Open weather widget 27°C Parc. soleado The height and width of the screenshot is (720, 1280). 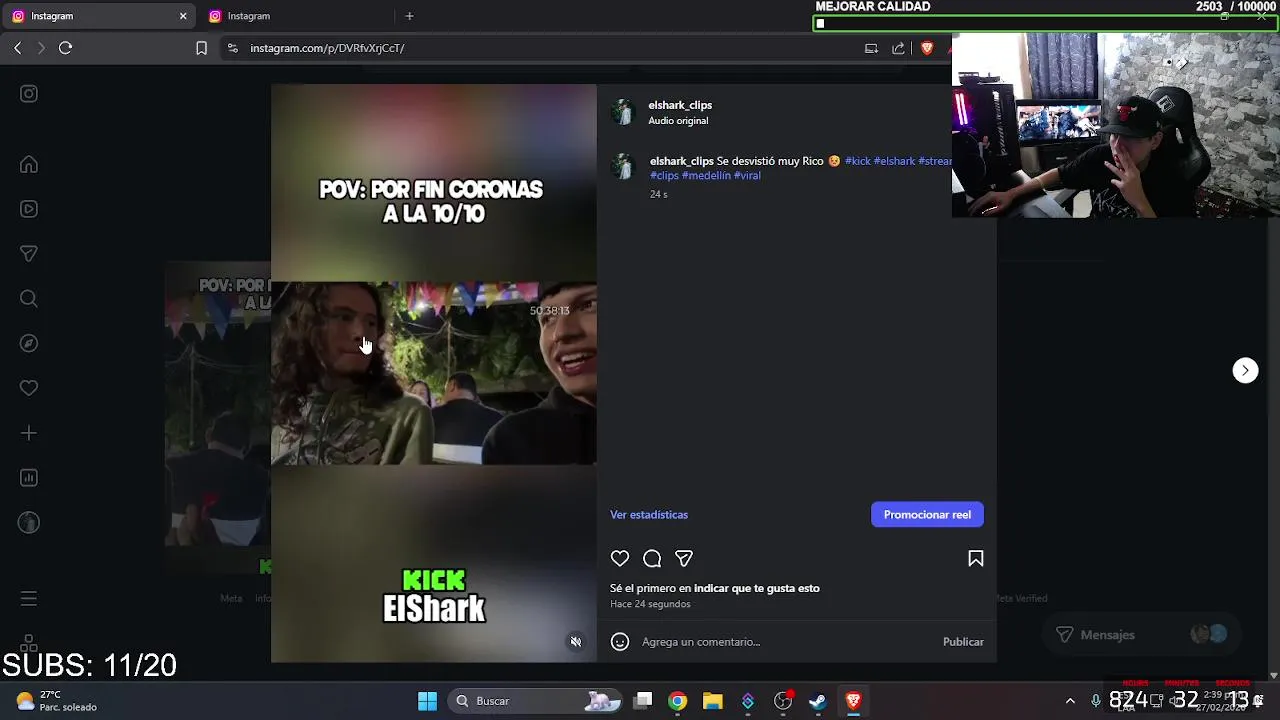tap(57, 701)
